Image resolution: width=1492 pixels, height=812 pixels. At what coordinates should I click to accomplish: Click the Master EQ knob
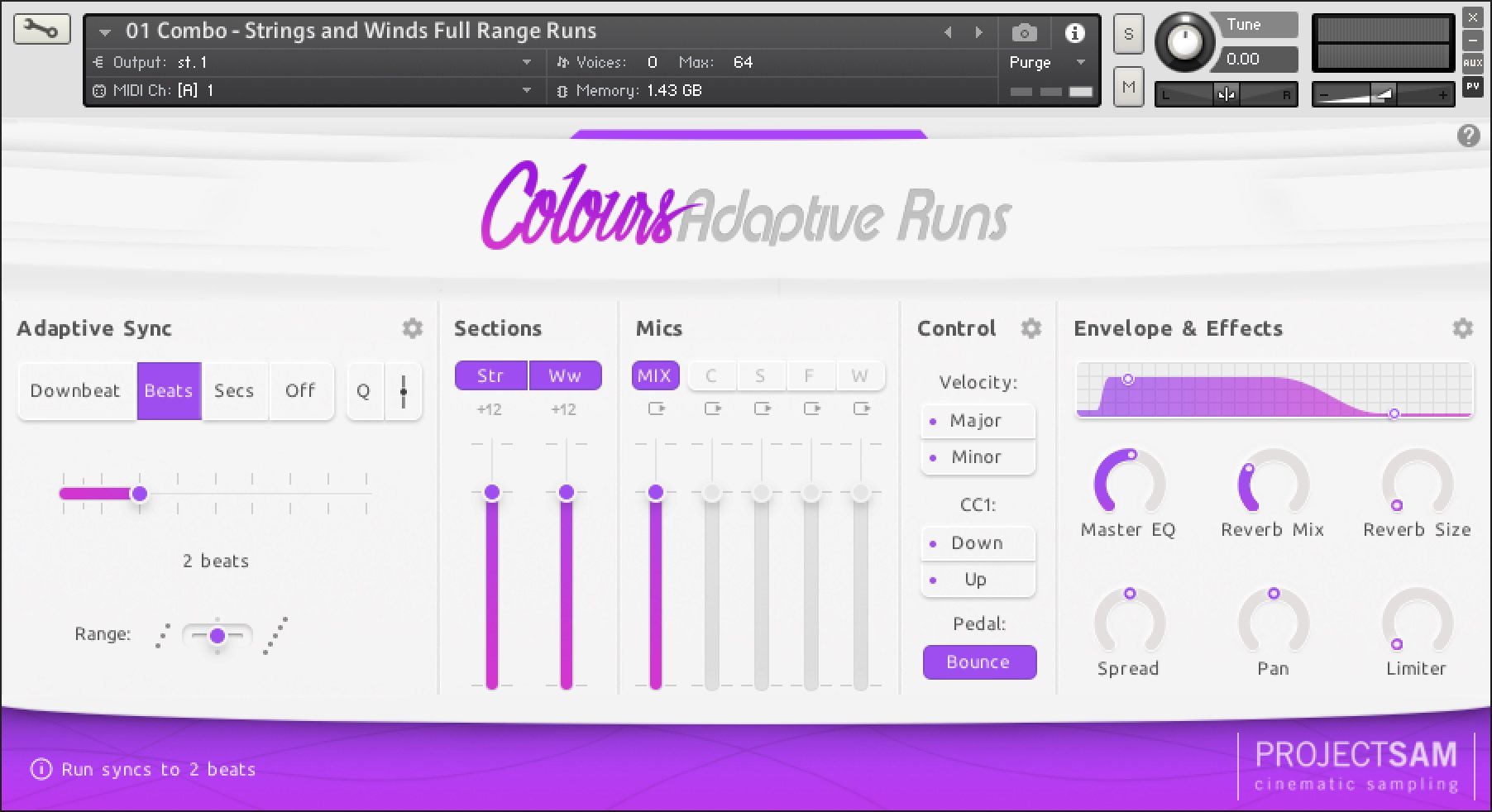(x=1129, y=482)
